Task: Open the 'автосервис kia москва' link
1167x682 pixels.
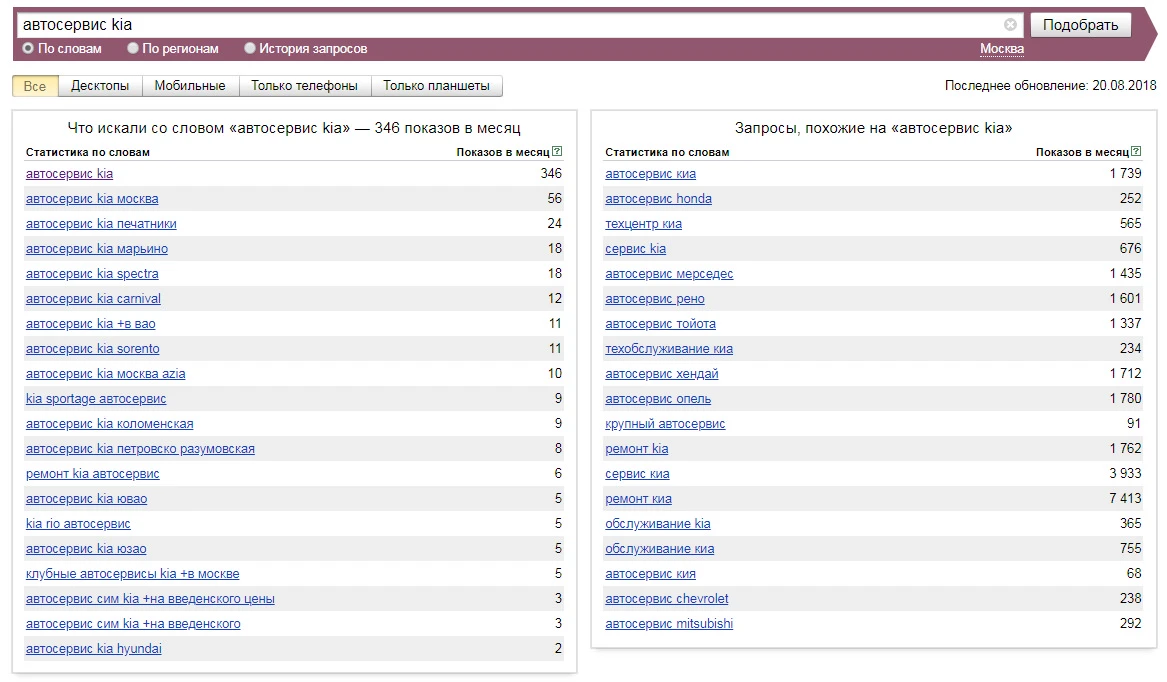Action: [x=92, y=199]
